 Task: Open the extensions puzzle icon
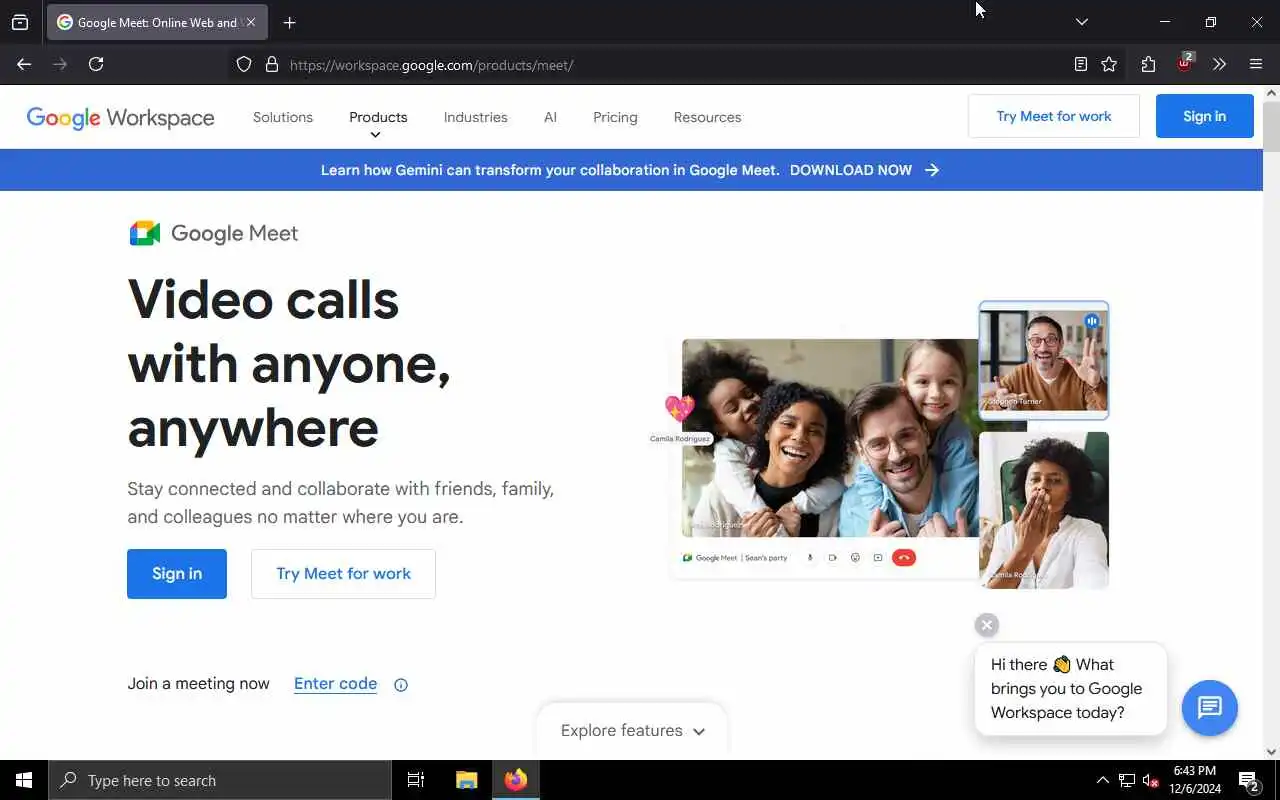tap(1148, 65)
